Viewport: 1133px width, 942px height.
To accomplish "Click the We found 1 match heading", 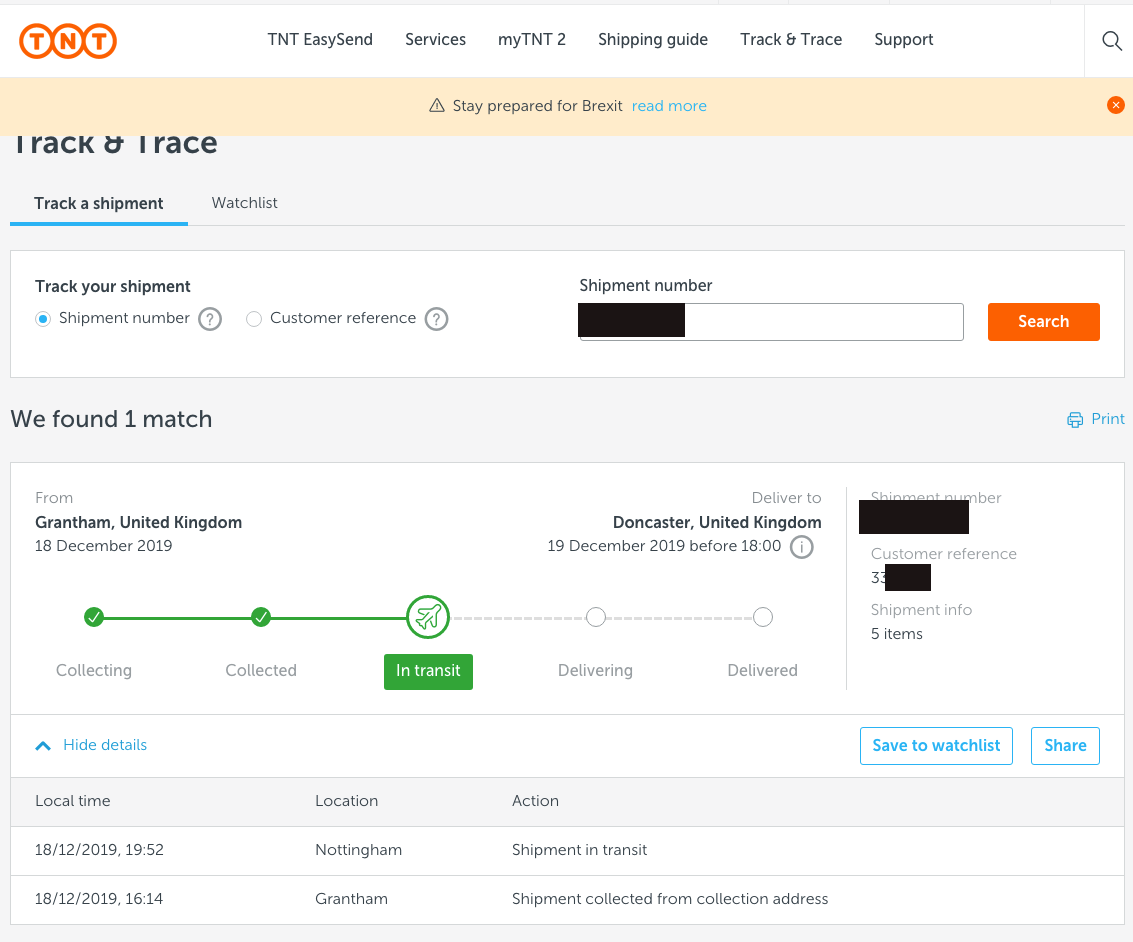I will pos(111,420).
